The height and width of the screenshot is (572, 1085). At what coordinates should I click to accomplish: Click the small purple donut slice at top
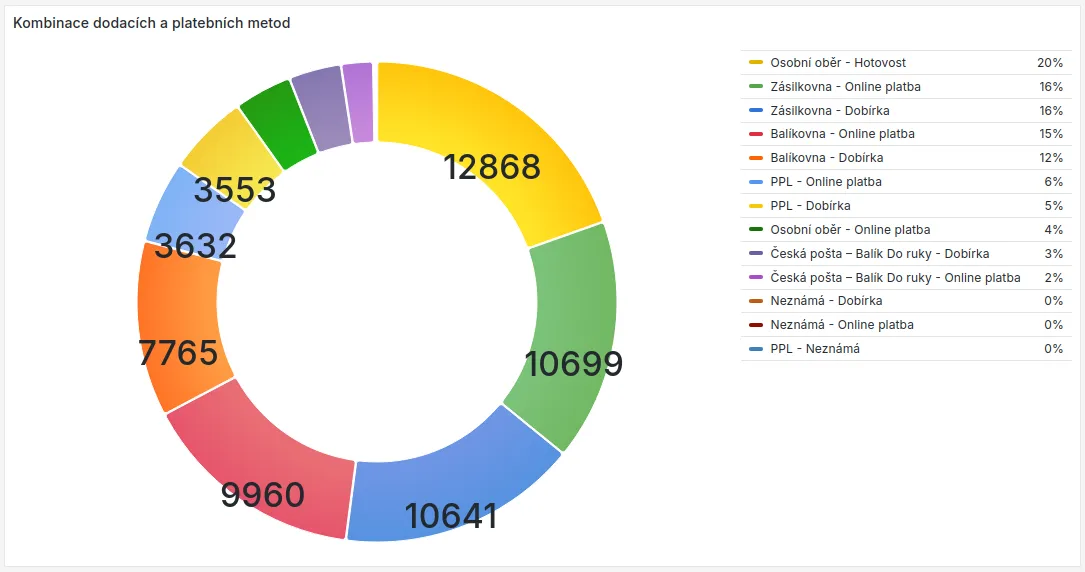pos(358,102)
